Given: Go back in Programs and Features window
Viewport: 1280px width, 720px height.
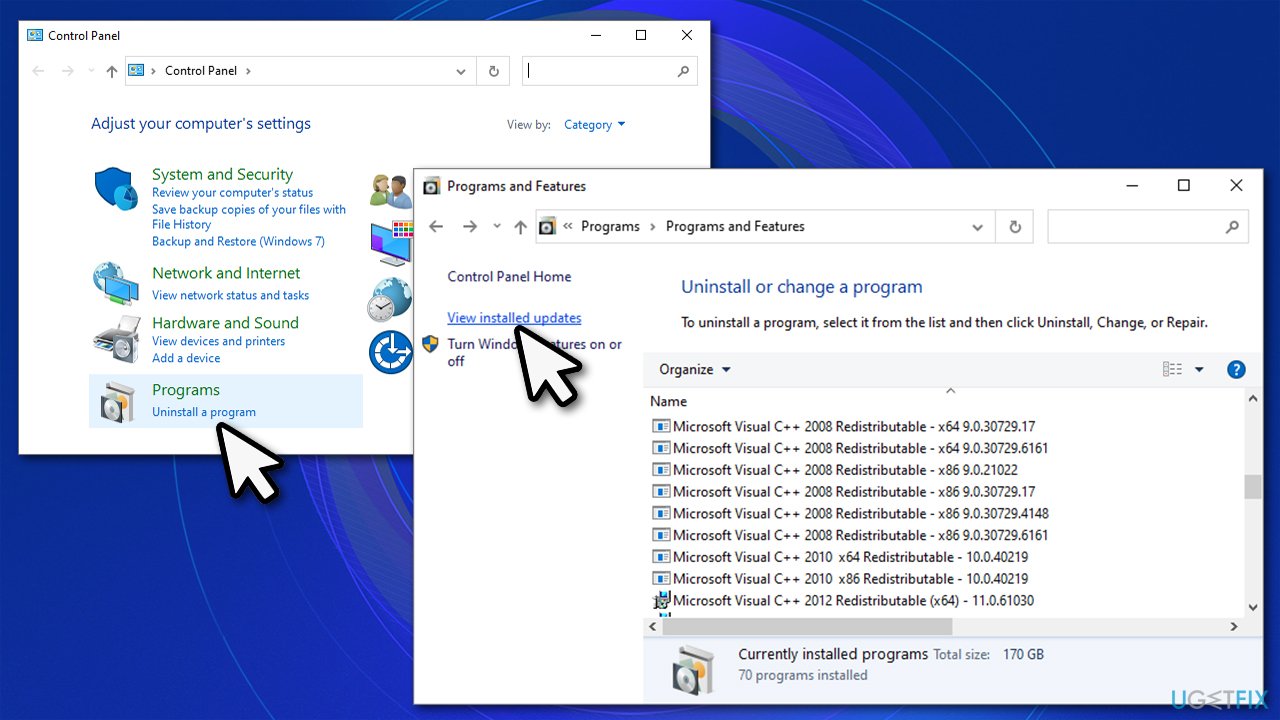Looking at the screenshot, I should tap(436, 227).
